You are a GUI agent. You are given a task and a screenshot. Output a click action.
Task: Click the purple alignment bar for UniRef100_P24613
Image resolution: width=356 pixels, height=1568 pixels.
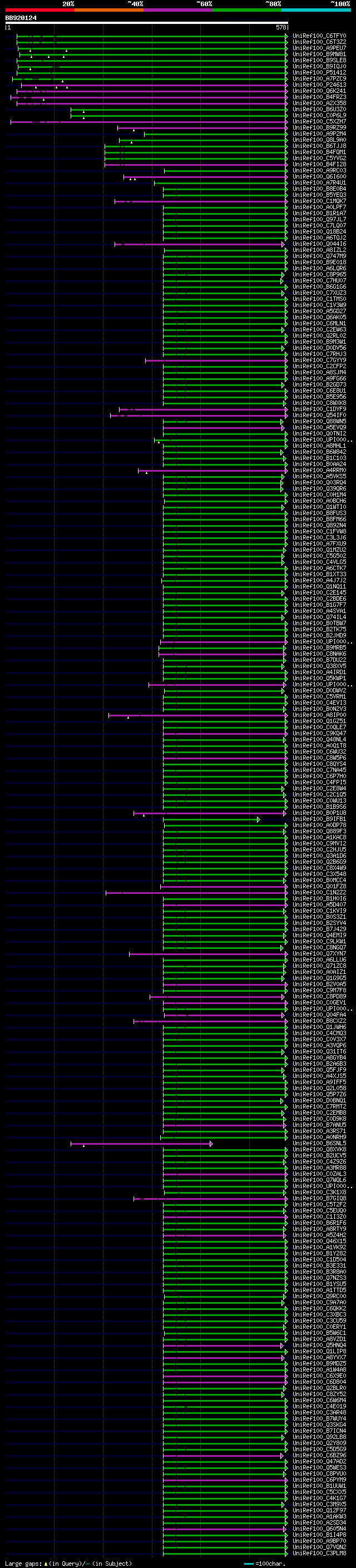pyautogui.click(x=155, y=85)
